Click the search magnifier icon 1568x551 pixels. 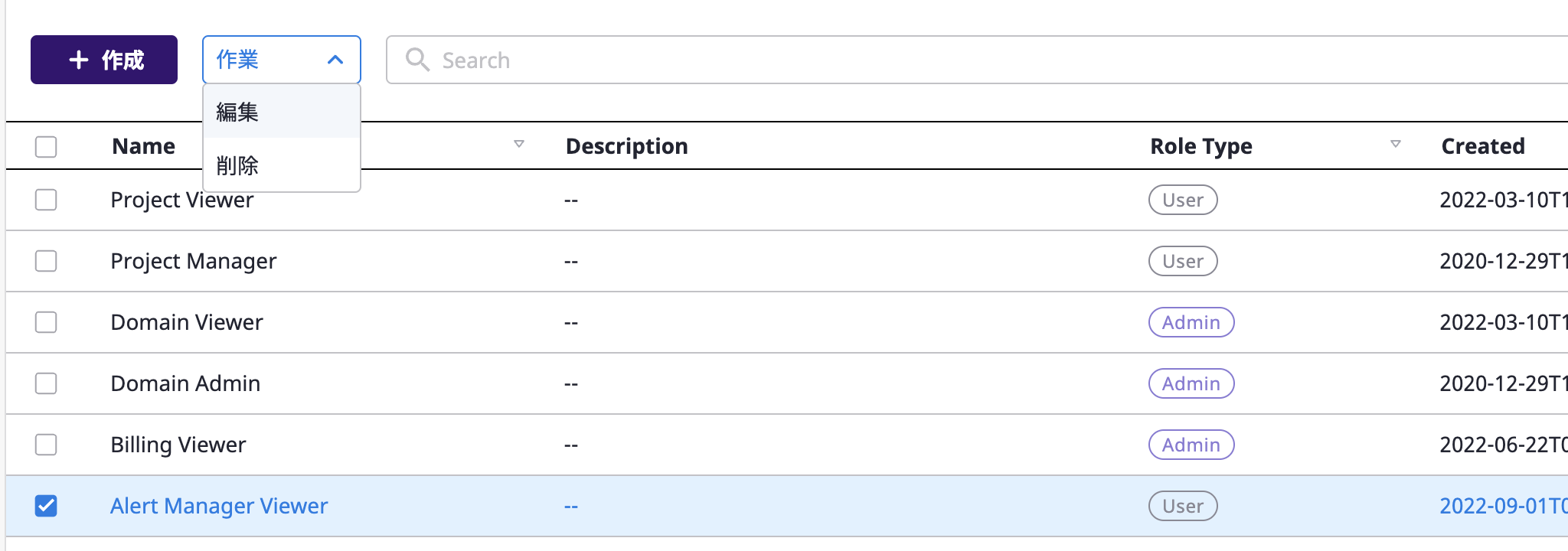[417, 60]
